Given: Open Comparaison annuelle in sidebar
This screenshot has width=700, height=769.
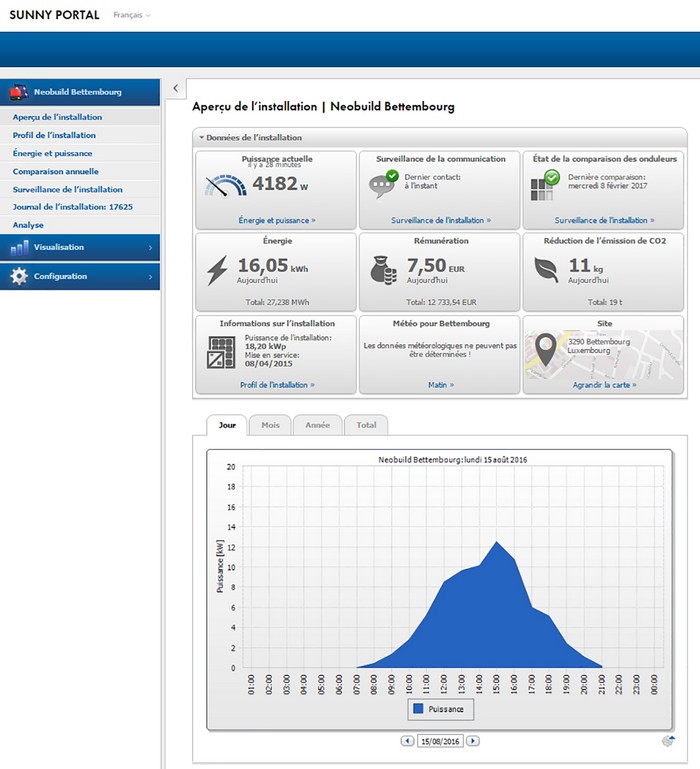Looking at the screenshot, I should [x=80, y=172].
